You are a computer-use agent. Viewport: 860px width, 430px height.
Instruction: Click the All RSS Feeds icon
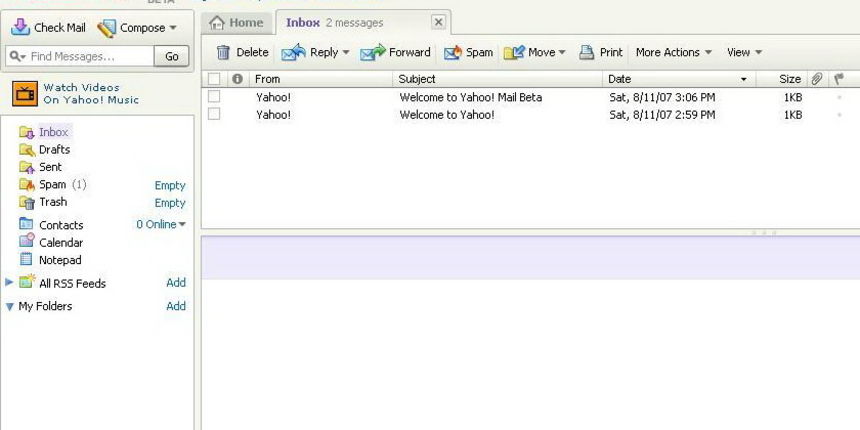point(27,281)
